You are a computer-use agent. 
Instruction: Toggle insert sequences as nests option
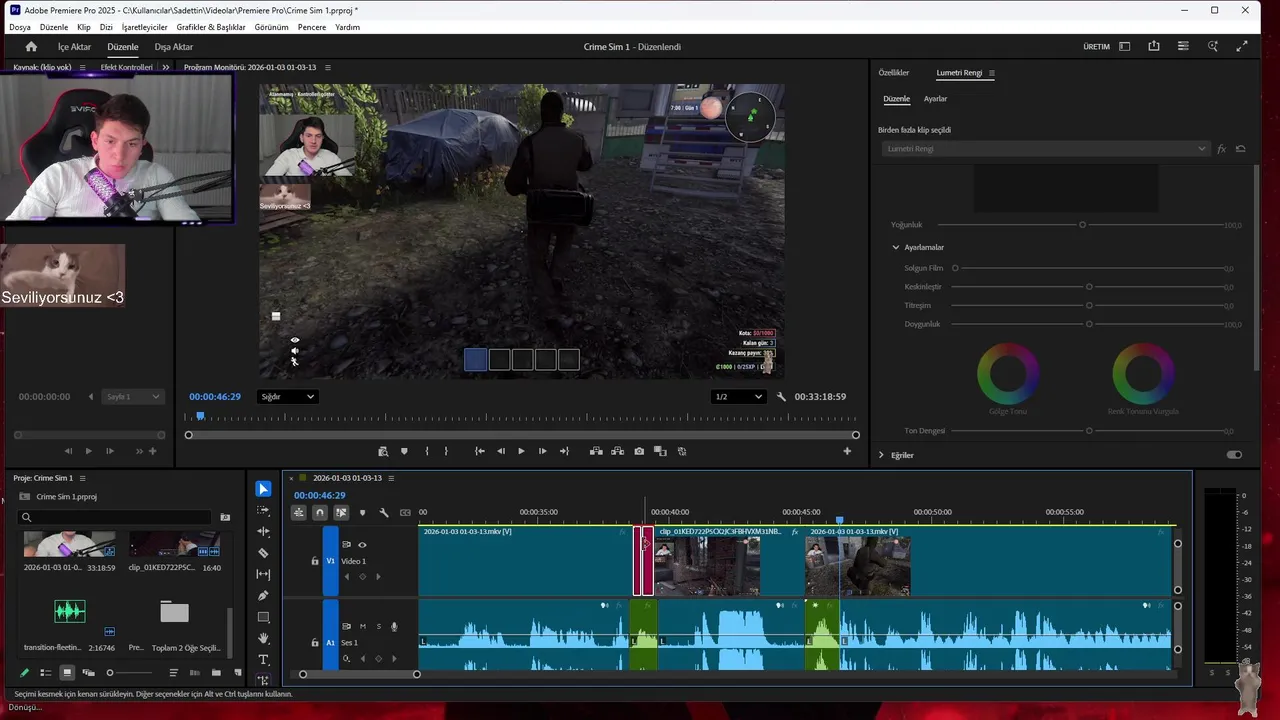pos(298,513)
